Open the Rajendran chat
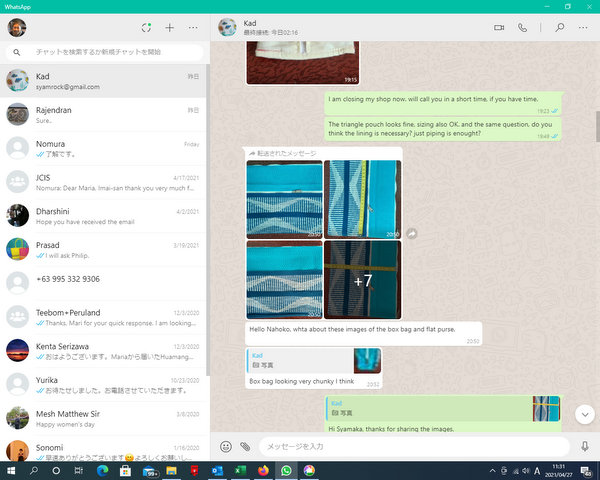600x480 pixels. 103,114
